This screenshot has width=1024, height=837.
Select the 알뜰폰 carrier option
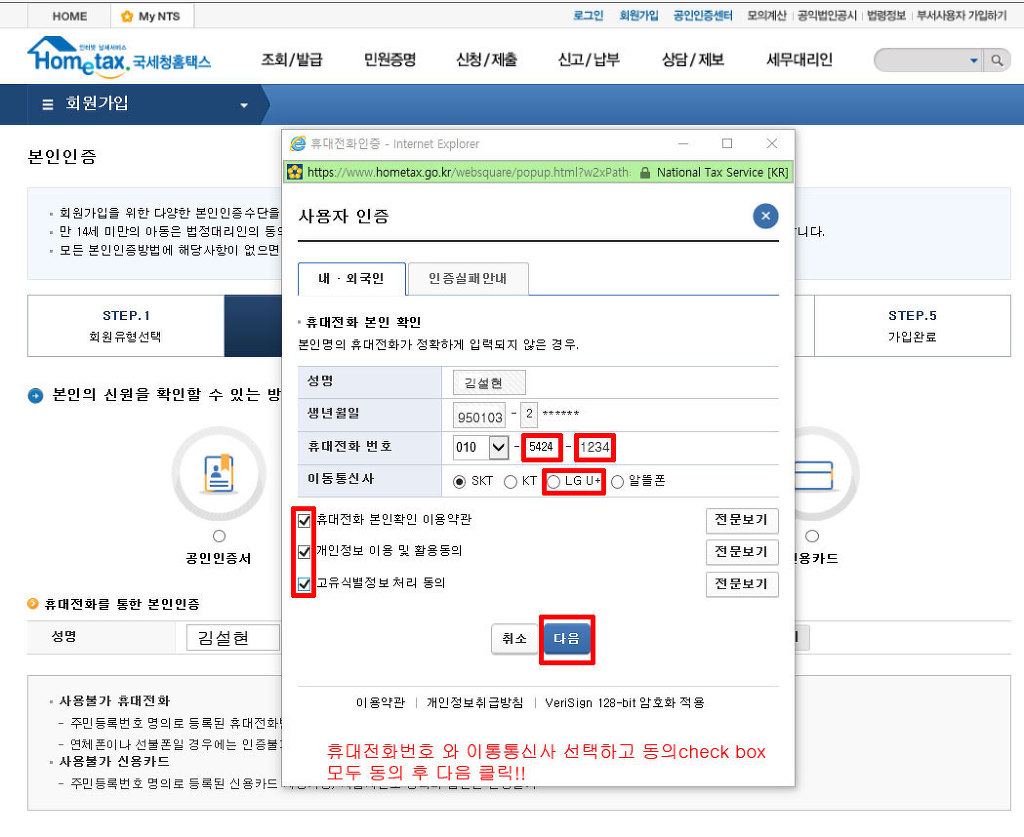[x=617, y=482]
